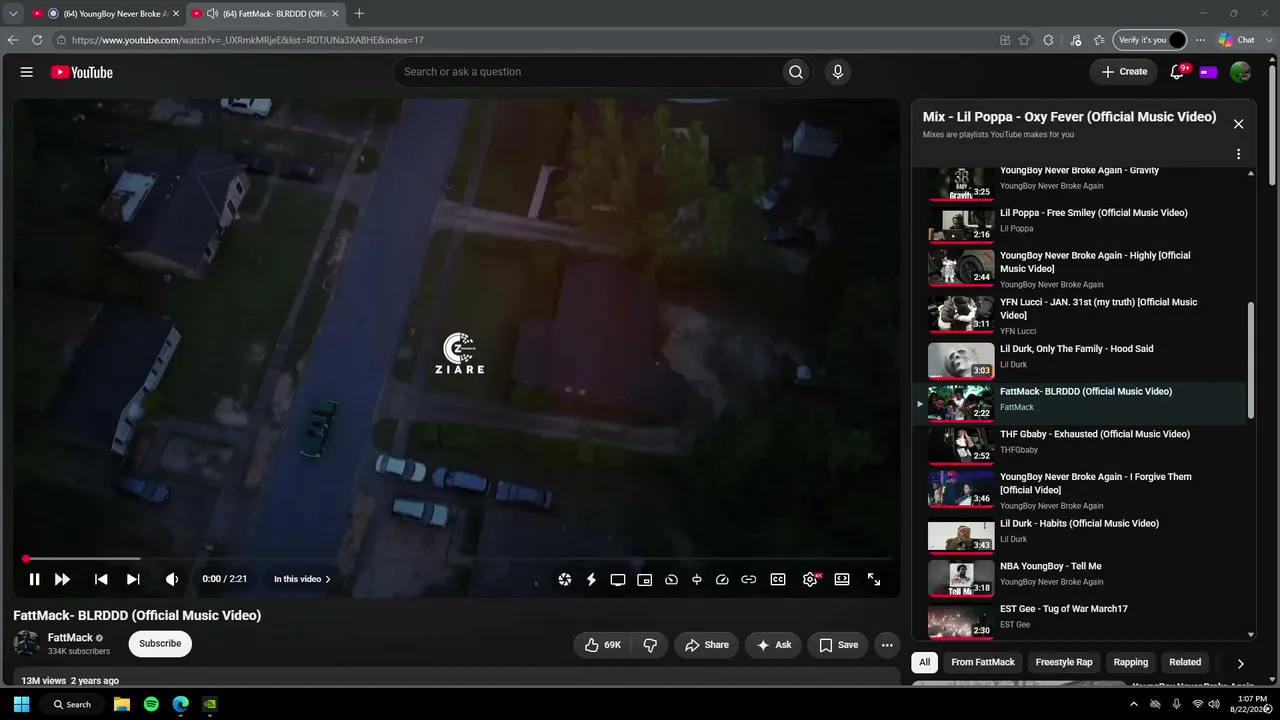Subscribe to the FattMack channel

click(x=160, y=644)
